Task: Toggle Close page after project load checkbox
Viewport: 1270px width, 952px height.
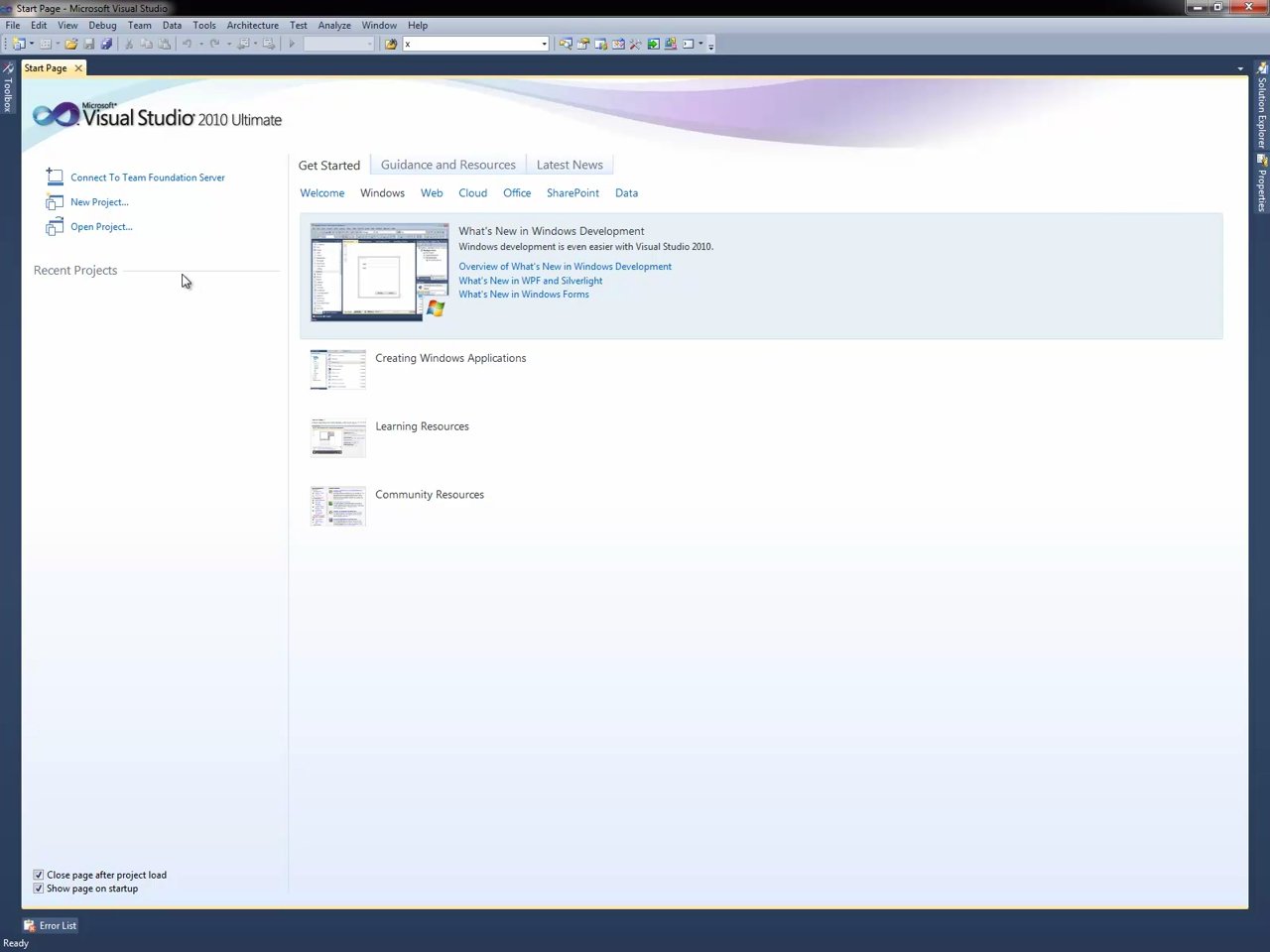Action: pos(39,875)
